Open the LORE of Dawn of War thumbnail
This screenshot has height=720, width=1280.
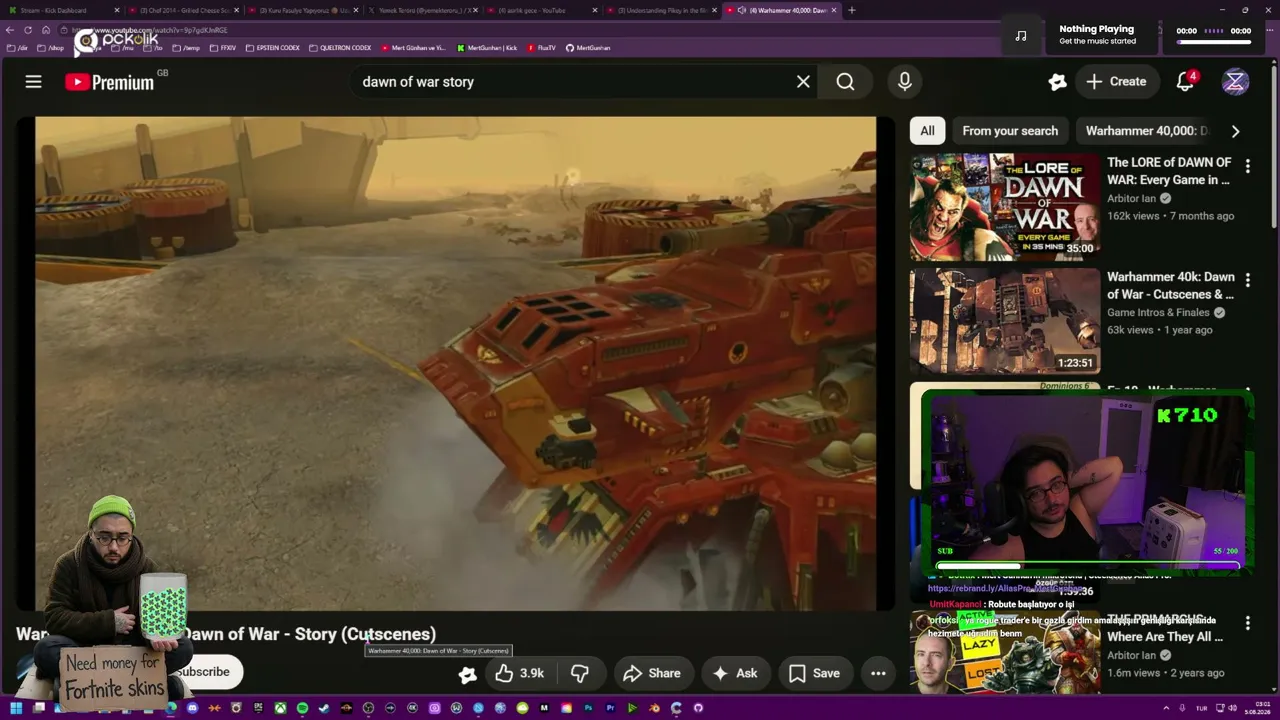1005,207
